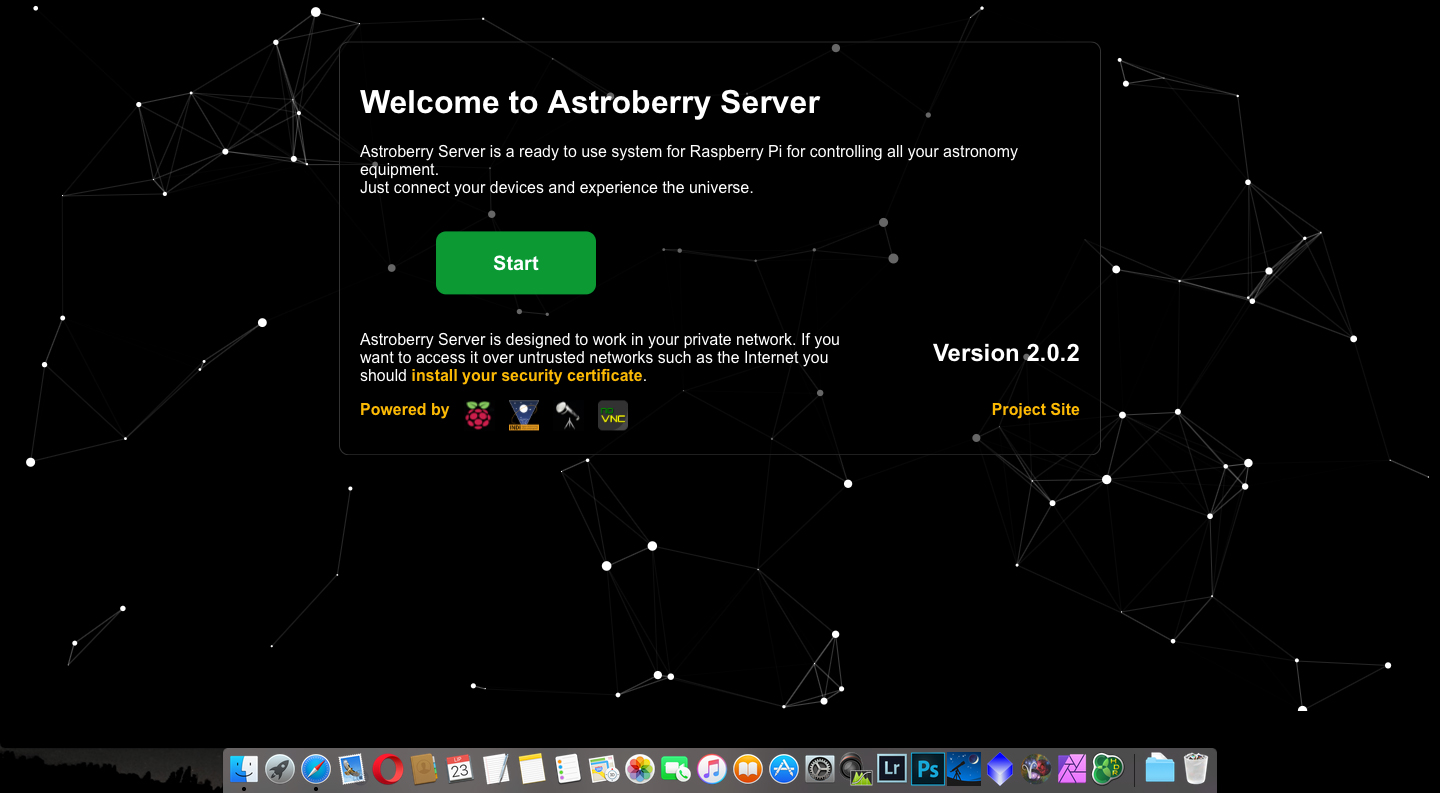Open the Project Site link
The image size is (1440, 793).
1035,409
